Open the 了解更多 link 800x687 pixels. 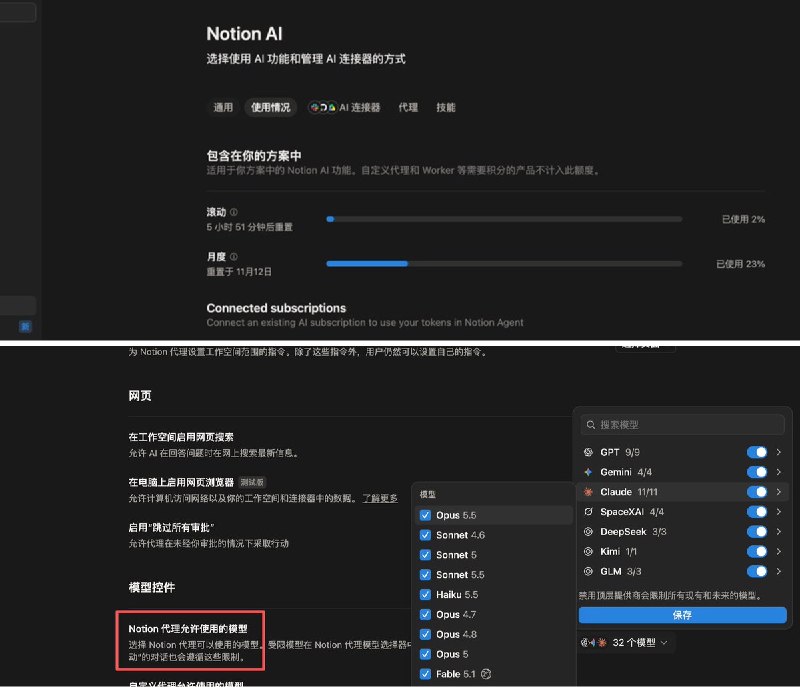[380, 498]
